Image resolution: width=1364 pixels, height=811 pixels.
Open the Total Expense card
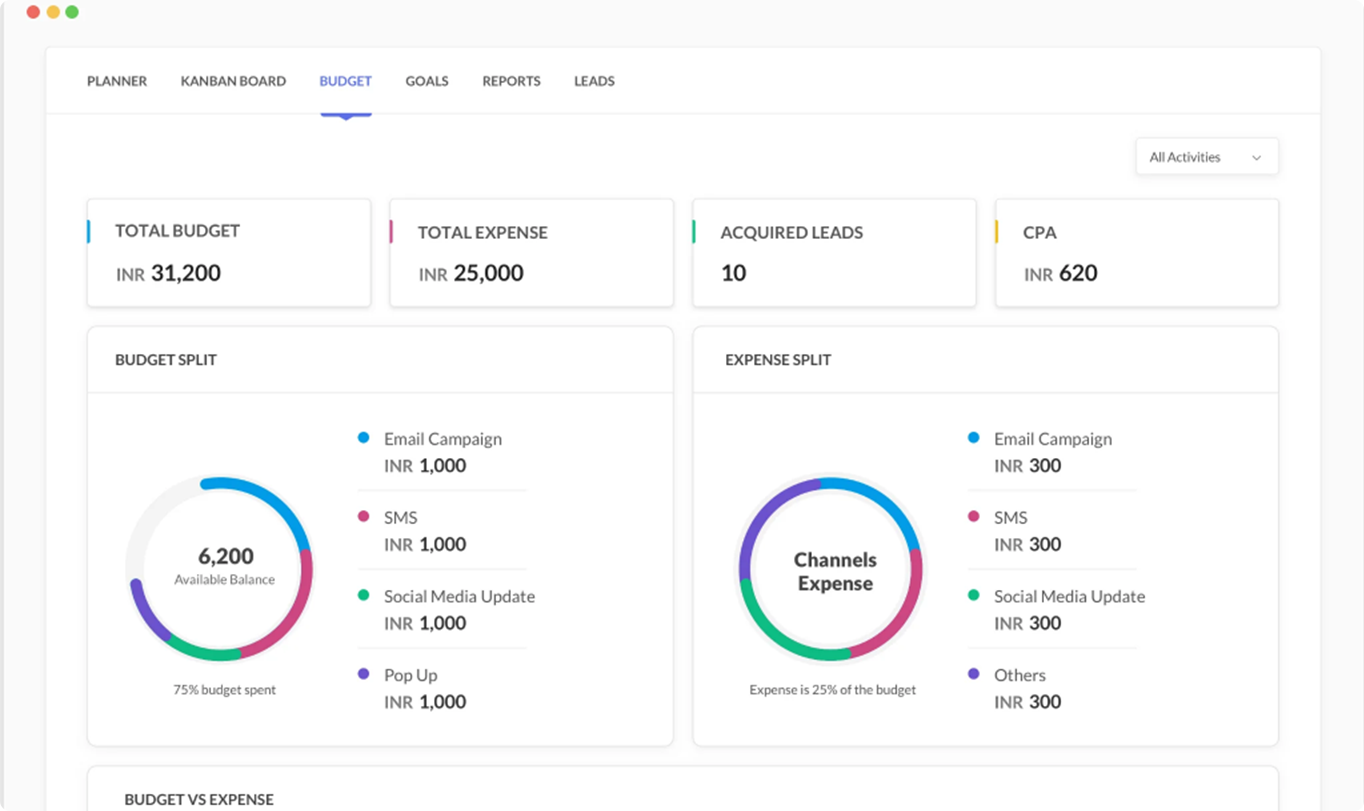click(x=531, y=252)
